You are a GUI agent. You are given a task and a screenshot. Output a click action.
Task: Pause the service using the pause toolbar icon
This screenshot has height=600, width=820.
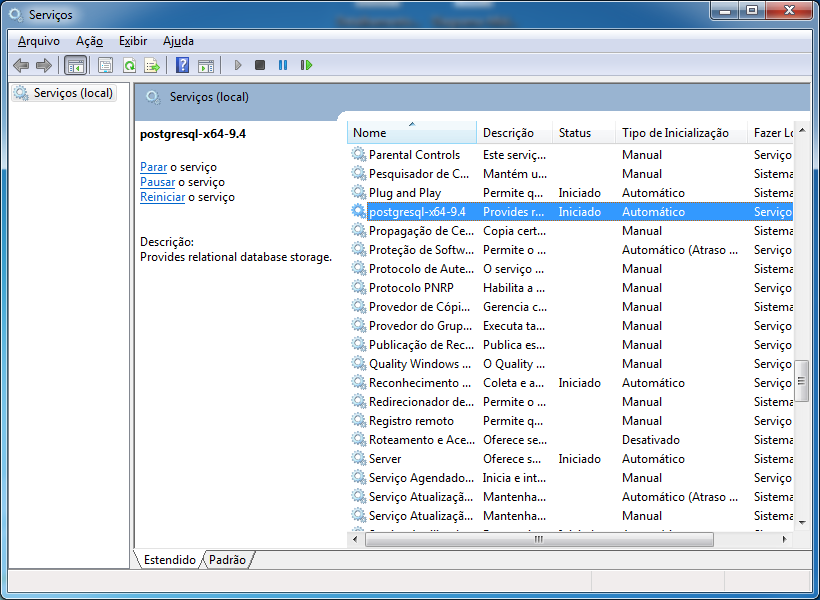coord(283,65)
